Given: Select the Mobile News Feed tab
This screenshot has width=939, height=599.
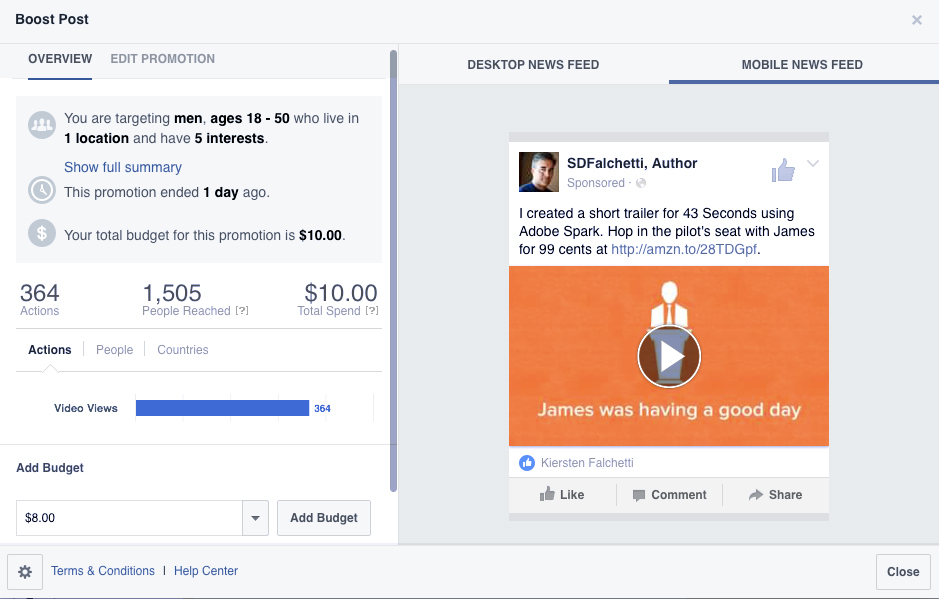Looking at the screenshot, I should 802,65.
